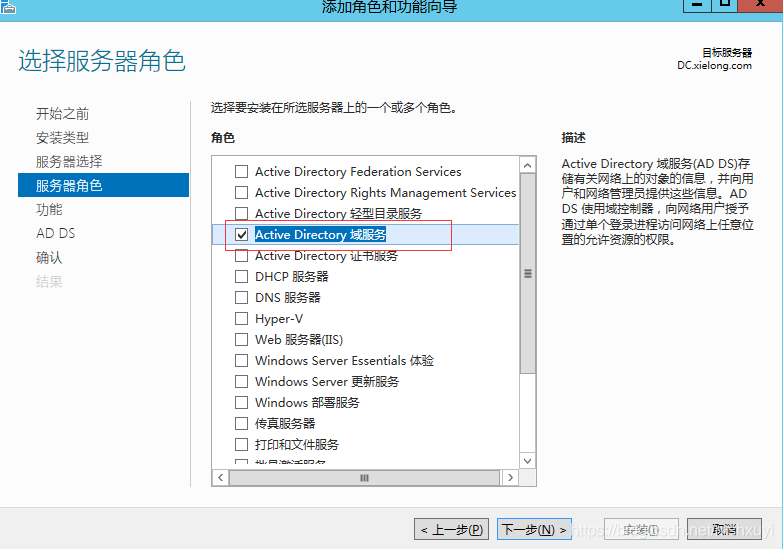Go to 开始之前 wizard step

pos(62,114)
